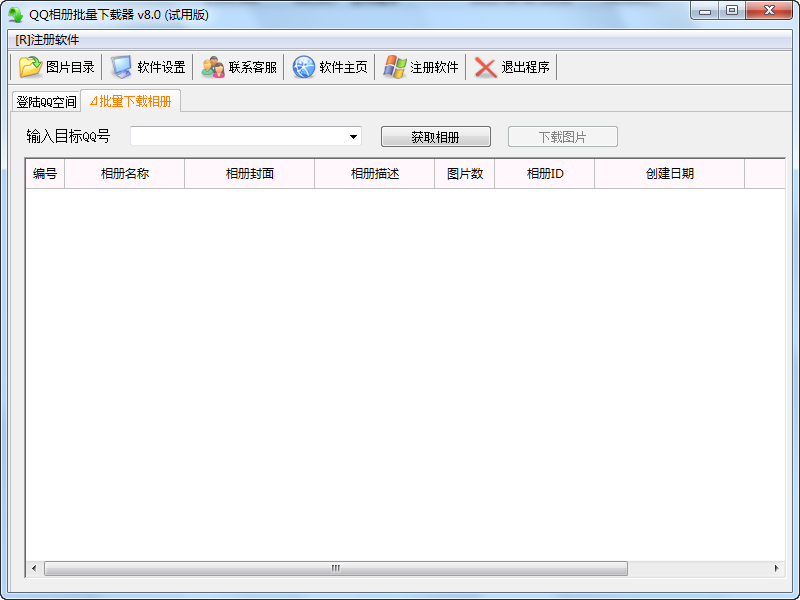Focus the 输入目标QQ号 input field
800x600 pixels.
point(246,137)
